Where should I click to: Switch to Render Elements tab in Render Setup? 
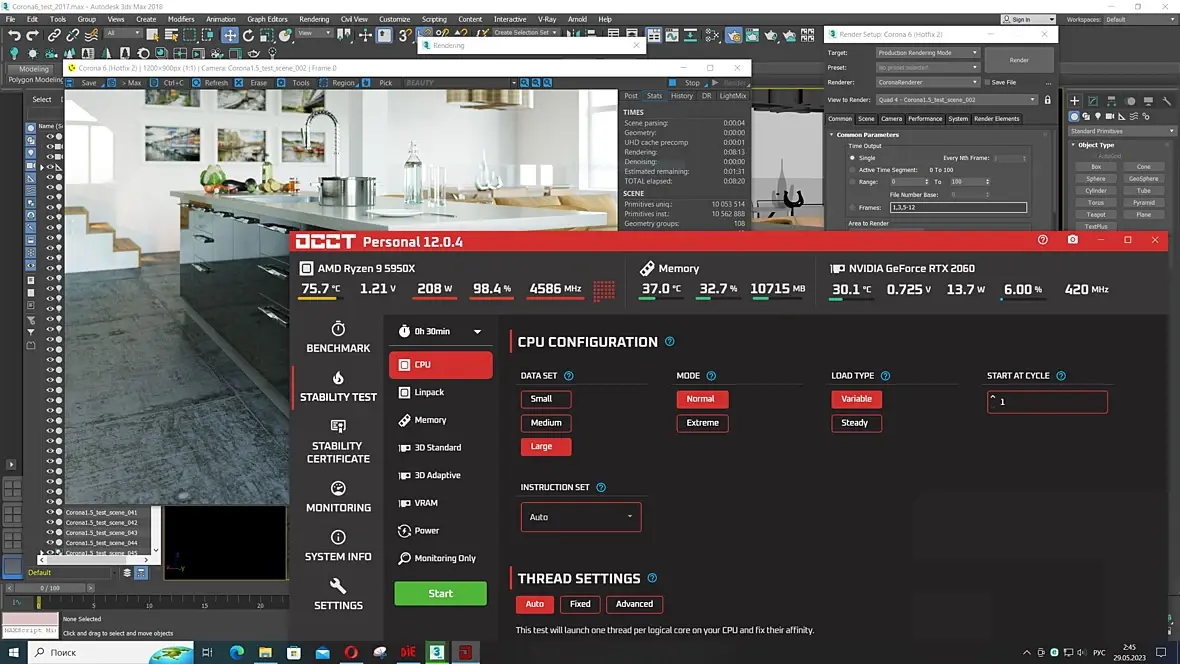996,118
